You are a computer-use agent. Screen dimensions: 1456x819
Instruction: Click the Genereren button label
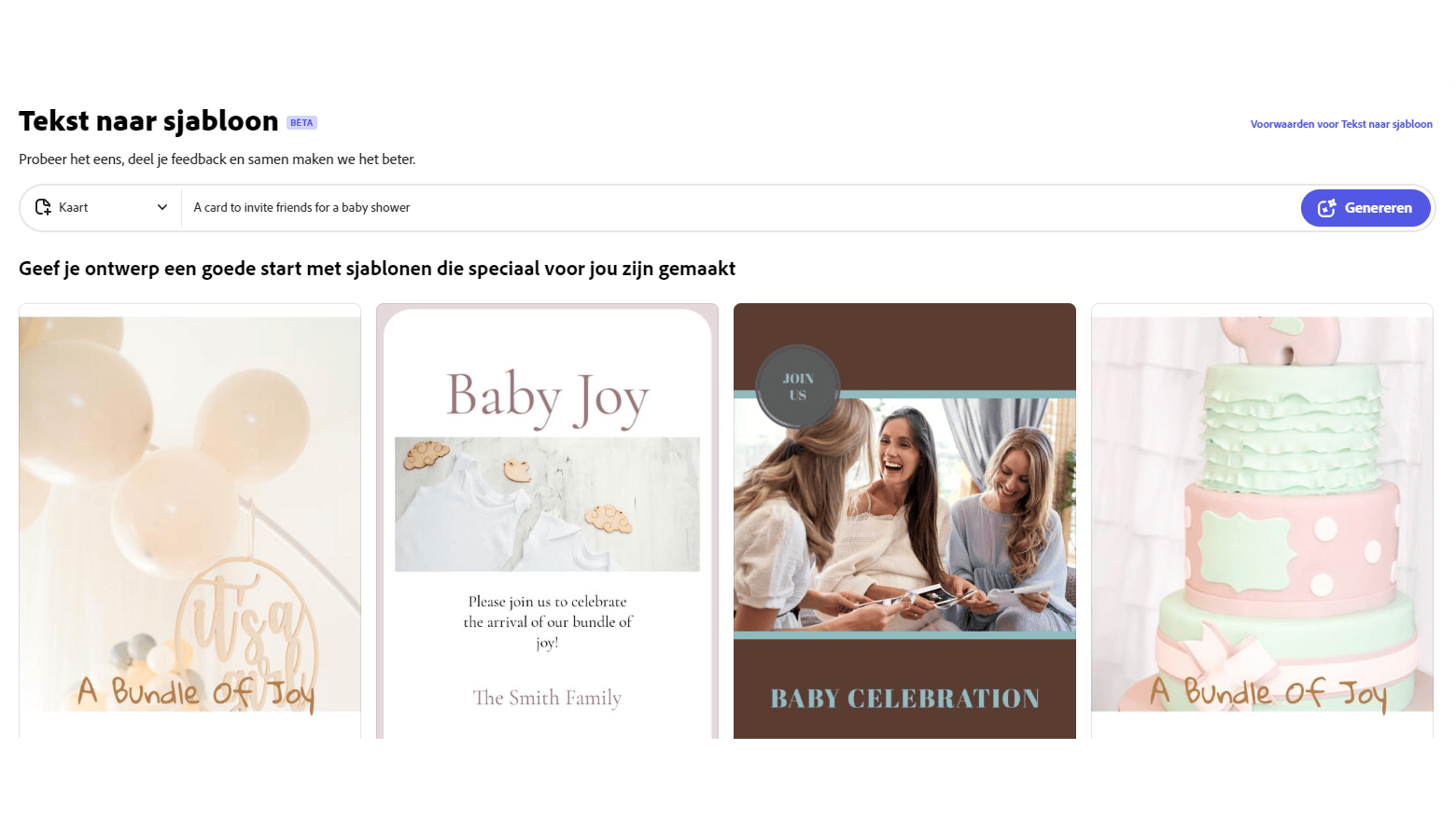1378,208
